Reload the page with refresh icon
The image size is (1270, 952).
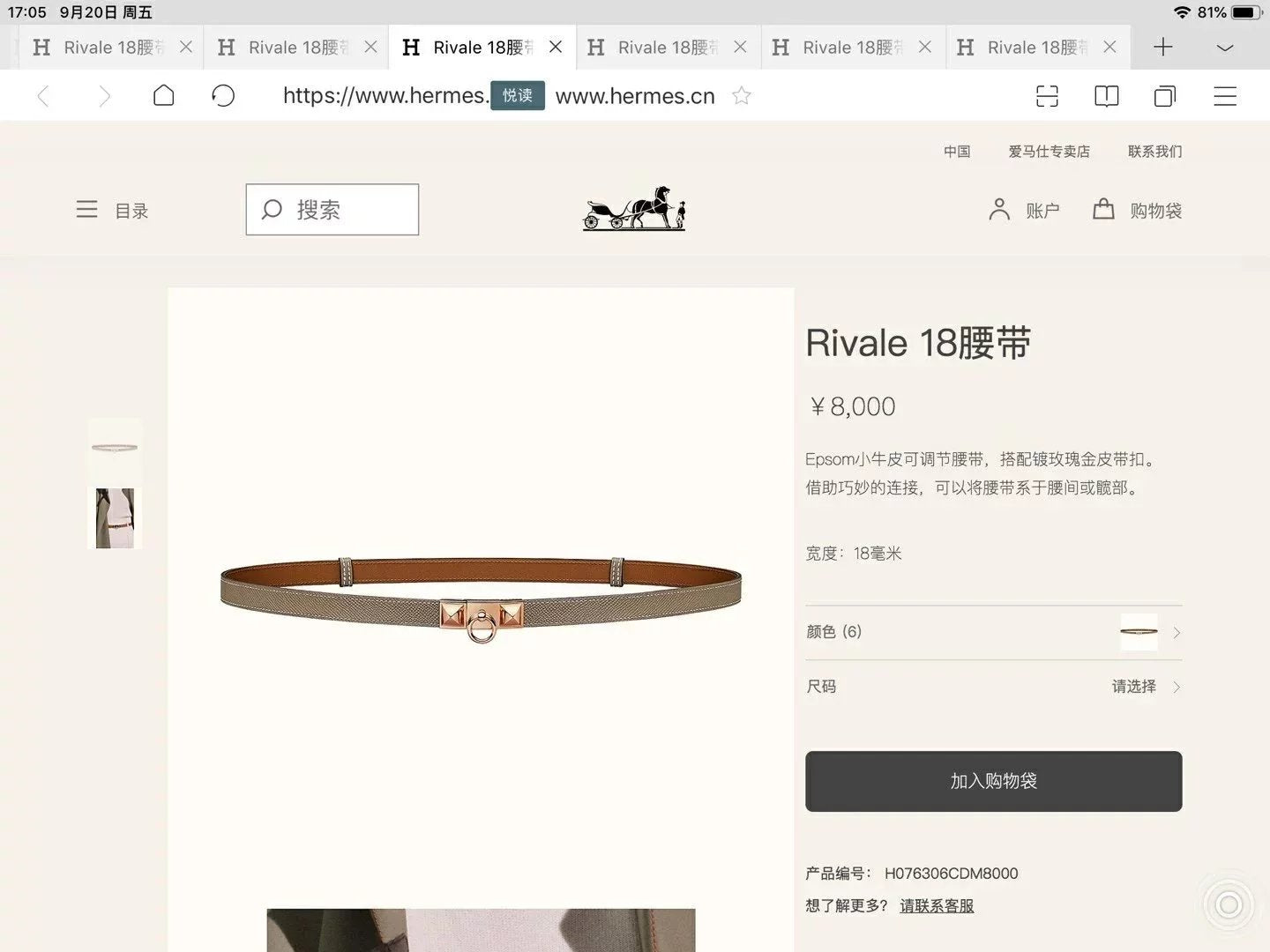223,95
